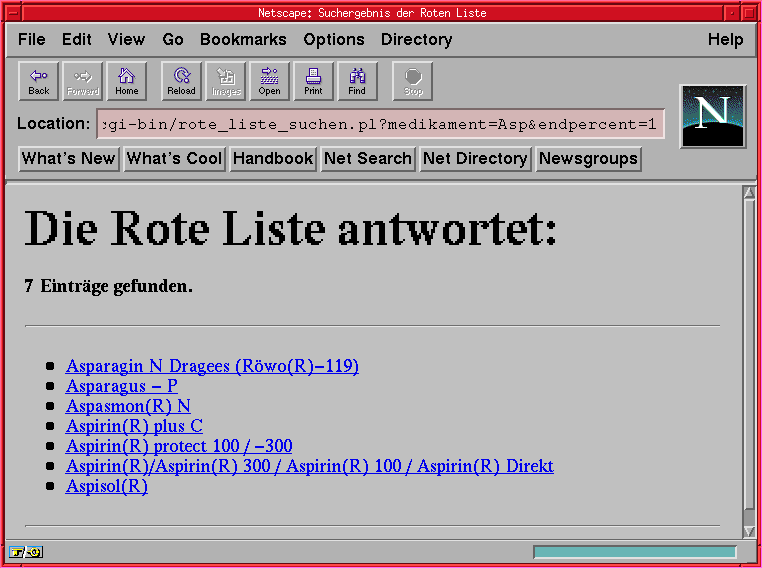
Task: Open the Options menu
Action: coord(334,39)
